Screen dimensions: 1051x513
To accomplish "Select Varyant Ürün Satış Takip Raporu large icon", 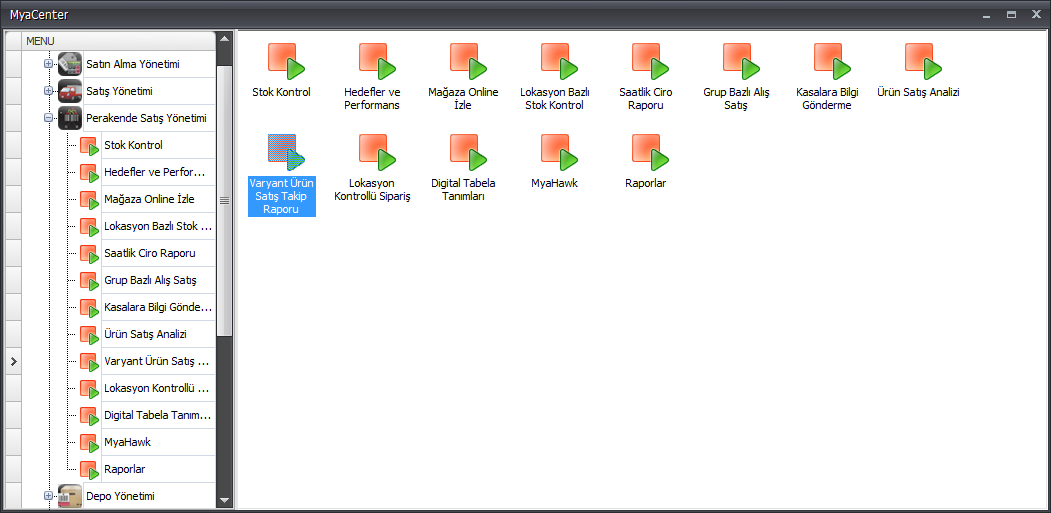I will click(286, 152).
